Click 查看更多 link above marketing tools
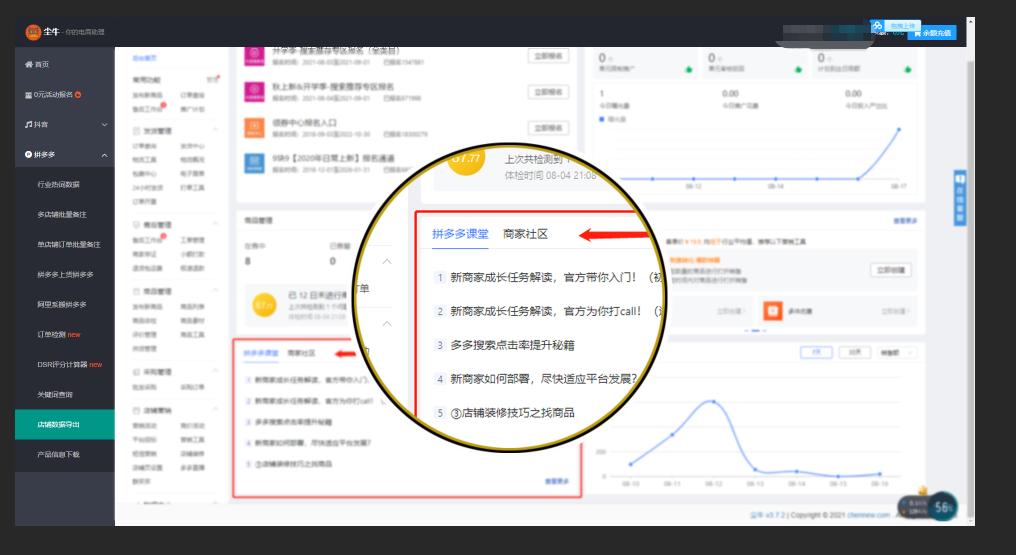 (x=905, y=221)
